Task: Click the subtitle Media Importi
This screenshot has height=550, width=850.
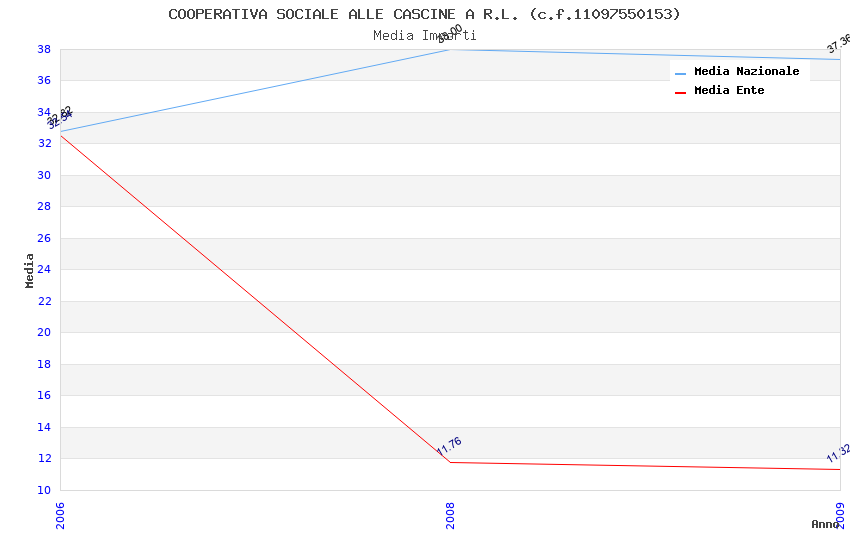Action: (424, 36)
